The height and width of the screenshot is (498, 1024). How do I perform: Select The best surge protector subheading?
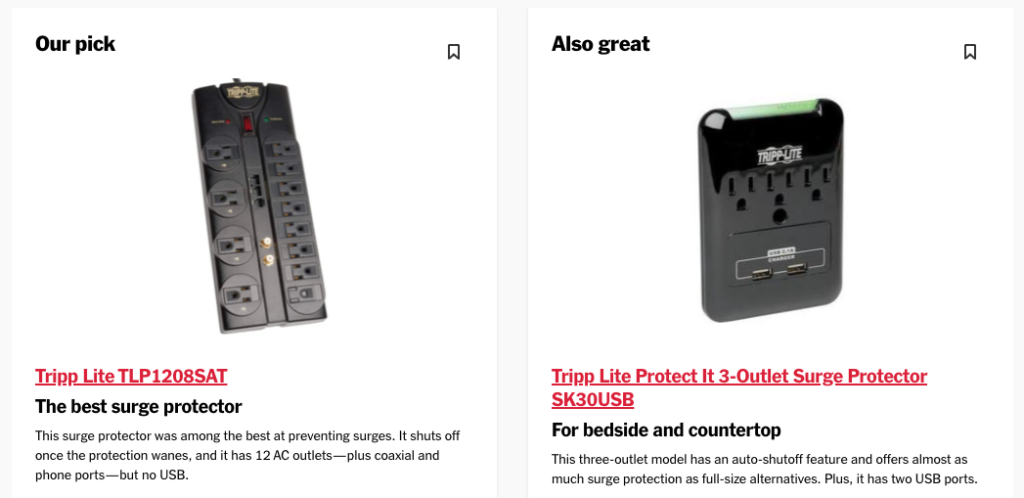(138, 407)
